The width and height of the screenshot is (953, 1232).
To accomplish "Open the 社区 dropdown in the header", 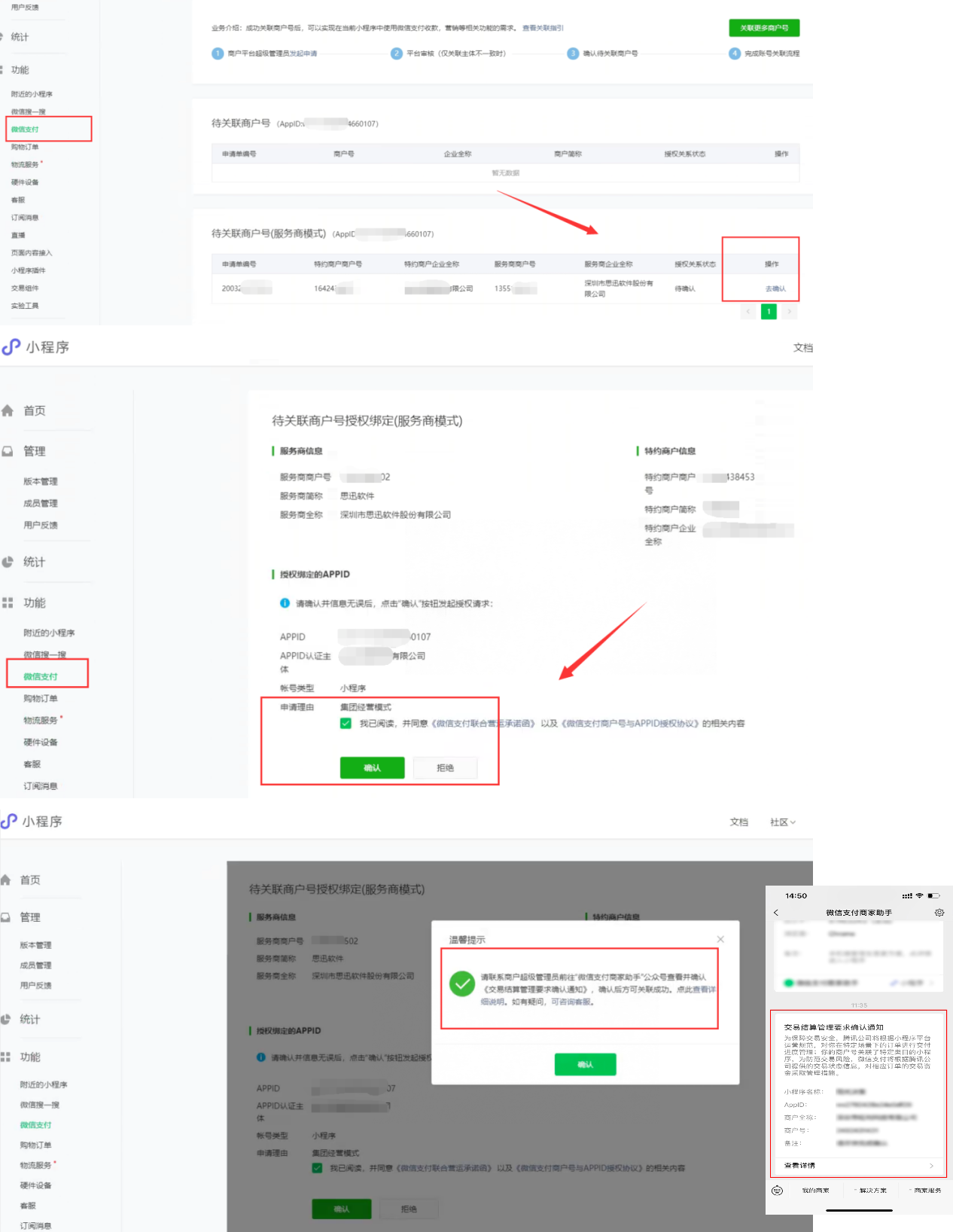I will 783,822.
